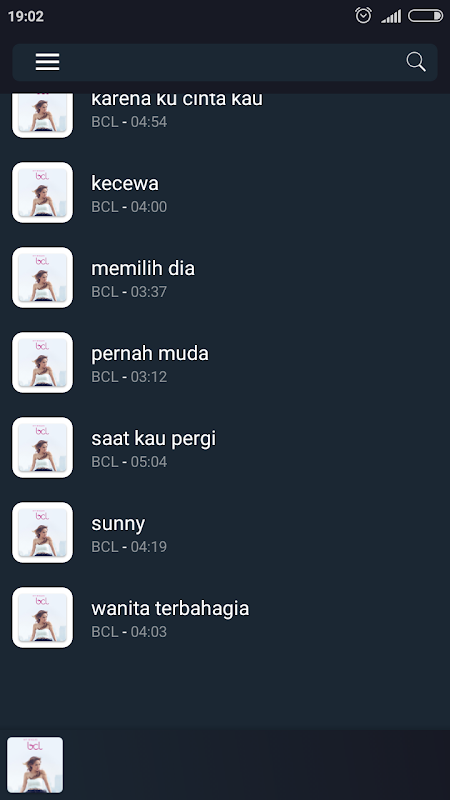Tap the album cover beside pernah muda

[42, 363]
